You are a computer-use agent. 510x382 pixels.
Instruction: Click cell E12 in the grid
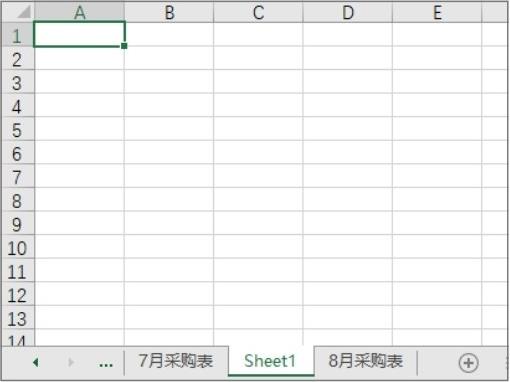pos(437,294)
